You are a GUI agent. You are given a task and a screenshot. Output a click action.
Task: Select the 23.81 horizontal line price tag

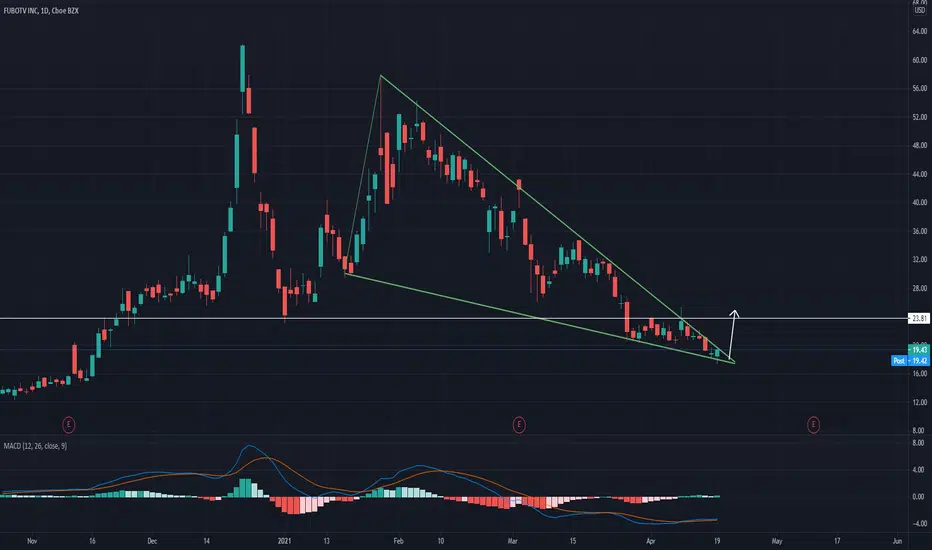[x=919, y=319]
